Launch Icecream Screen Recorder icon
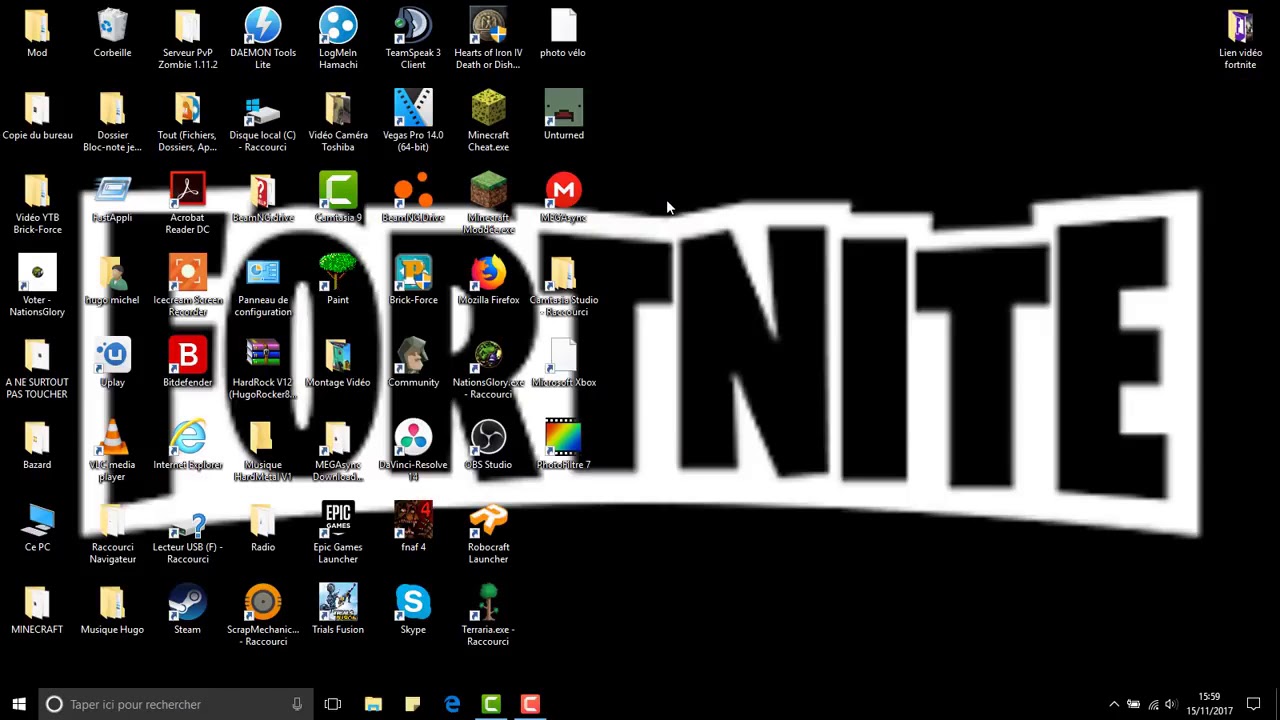 pyautogui.click(x=187, y=285)
